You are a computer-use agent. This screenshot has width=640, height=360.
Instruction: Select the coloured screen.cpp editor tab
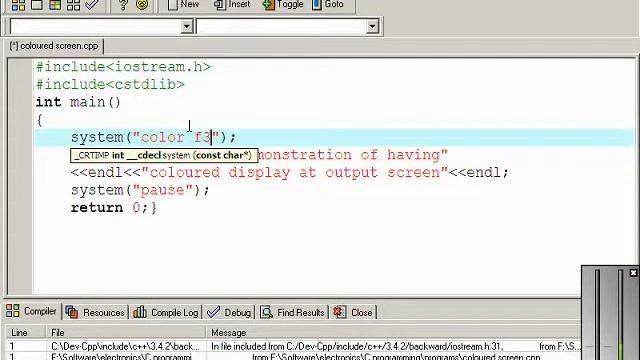(54, 46)
